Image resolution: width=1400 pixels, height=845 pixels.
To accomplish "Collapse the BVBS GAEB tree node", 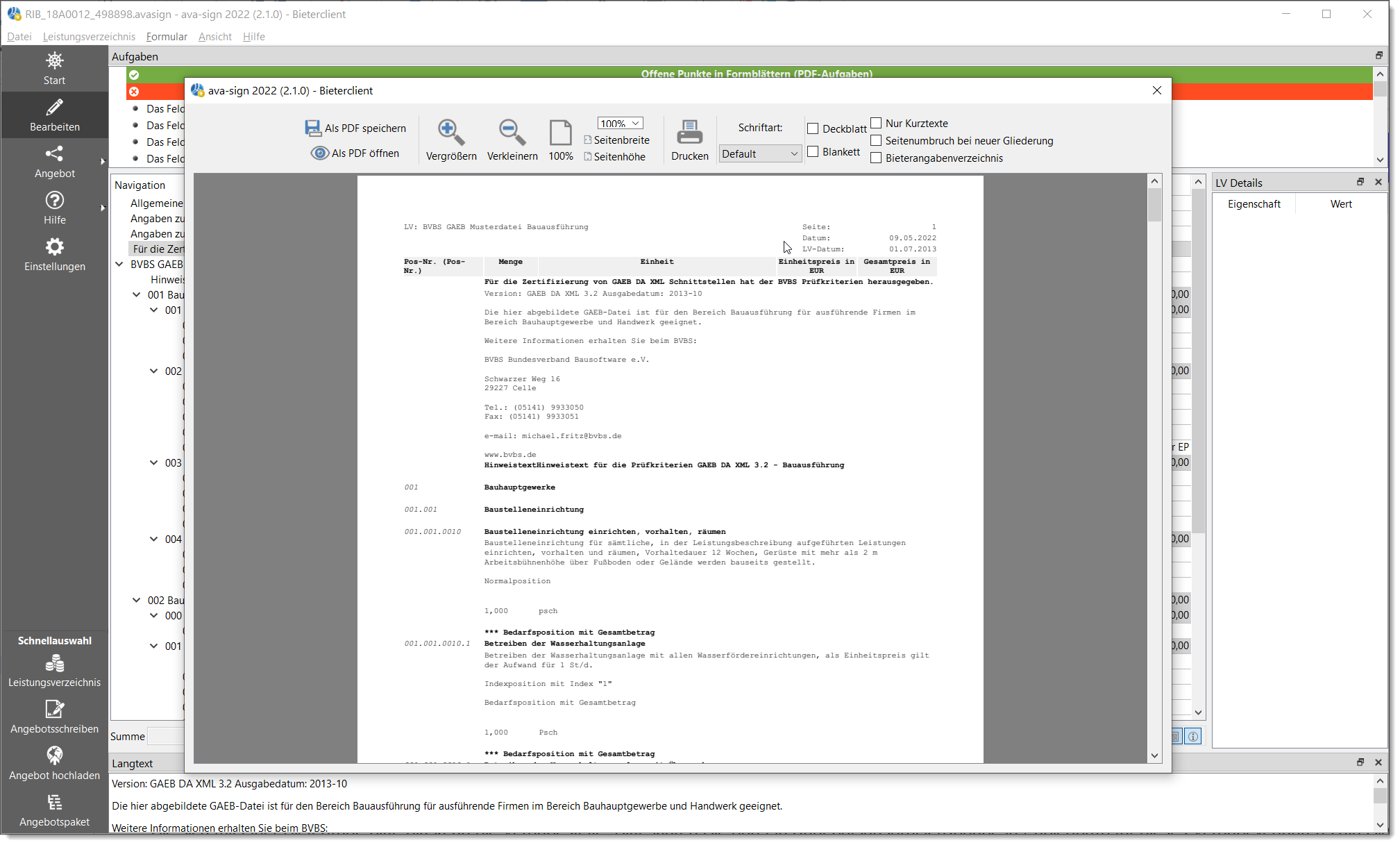I will [x=119, y=264].
